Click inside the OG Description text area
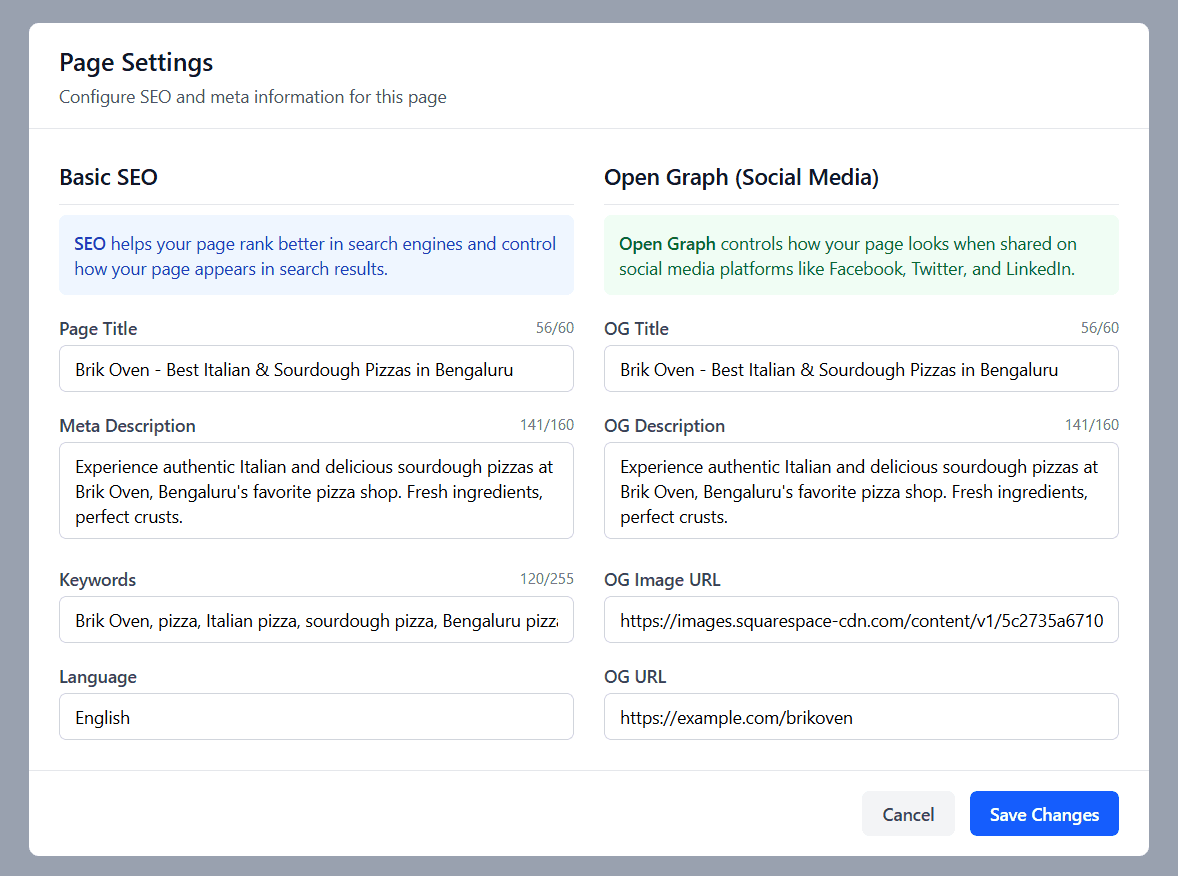Screen dimensions: 1178x876 tap(860, 490)
